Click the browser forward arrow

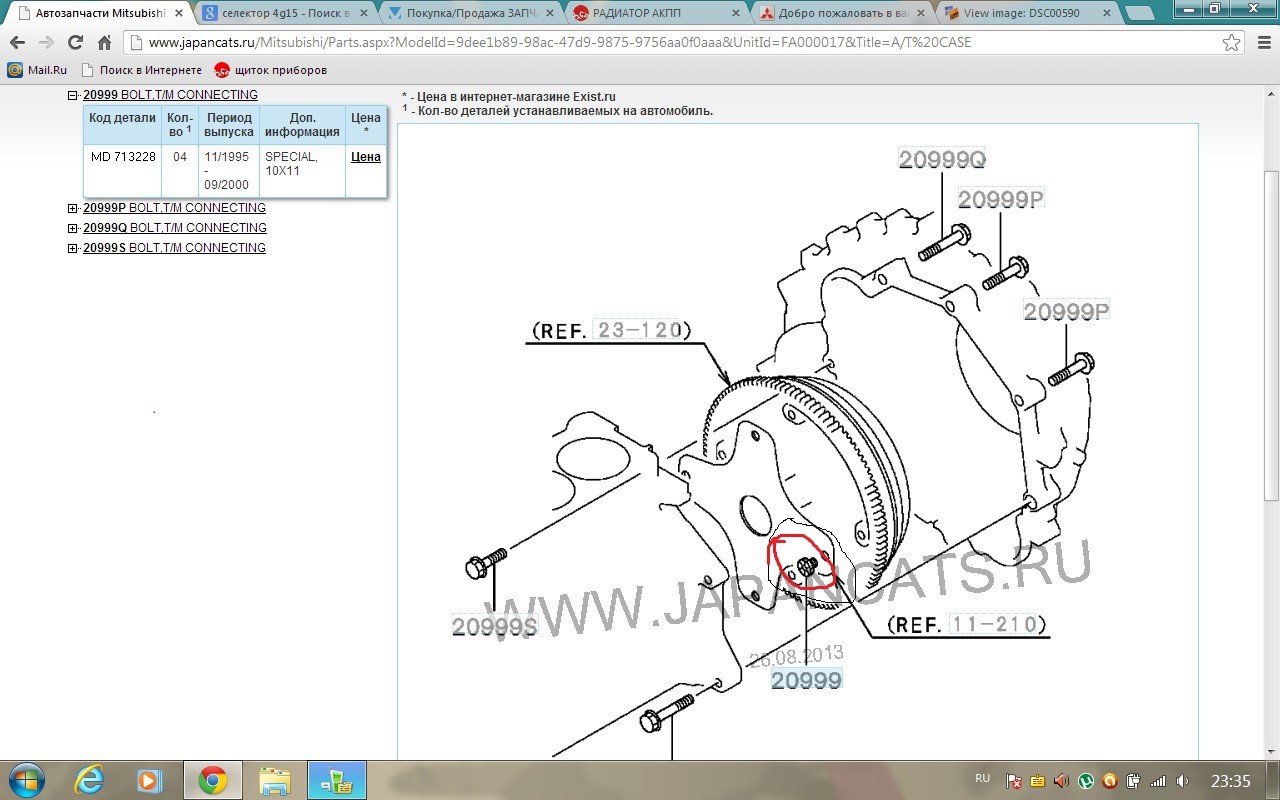click(46, 43)
